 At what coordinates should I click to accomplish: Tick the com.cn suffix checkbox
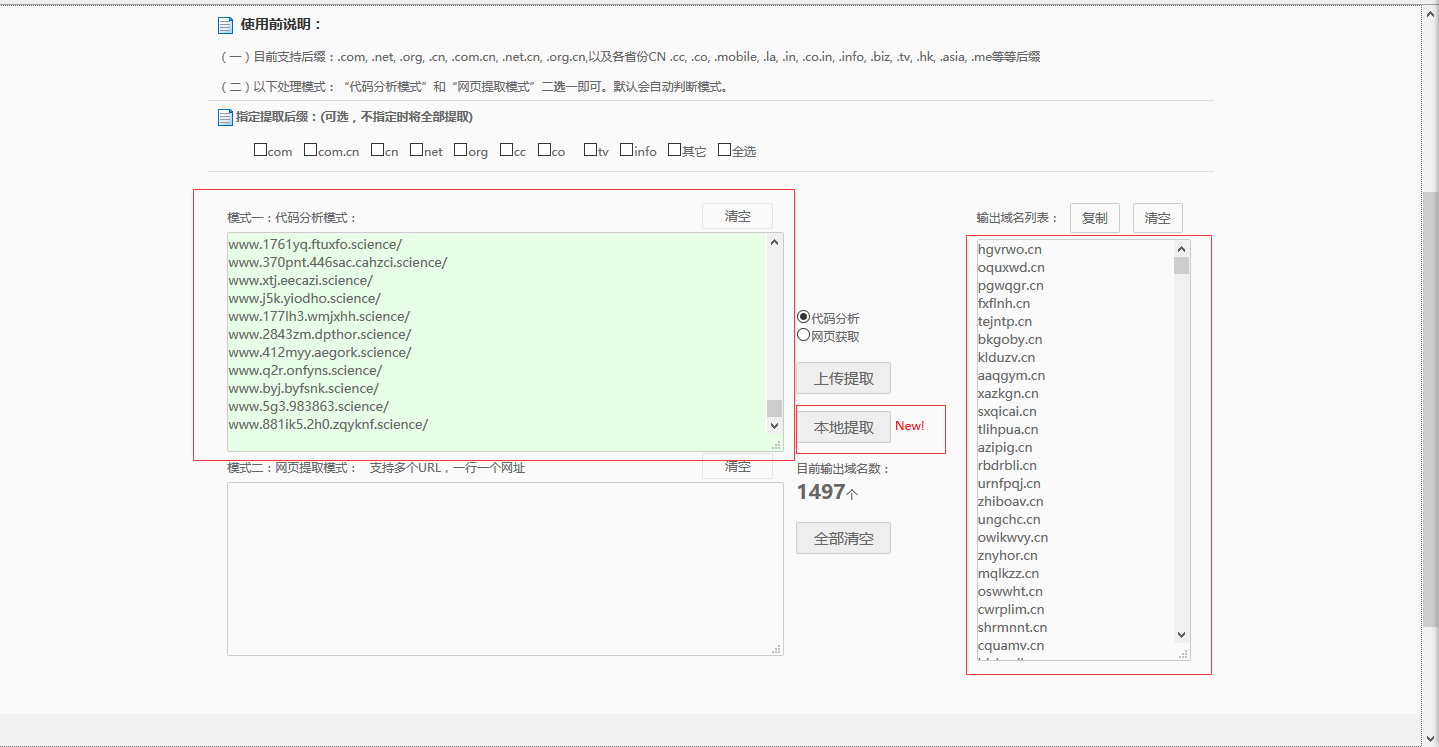tap(310, 150)
